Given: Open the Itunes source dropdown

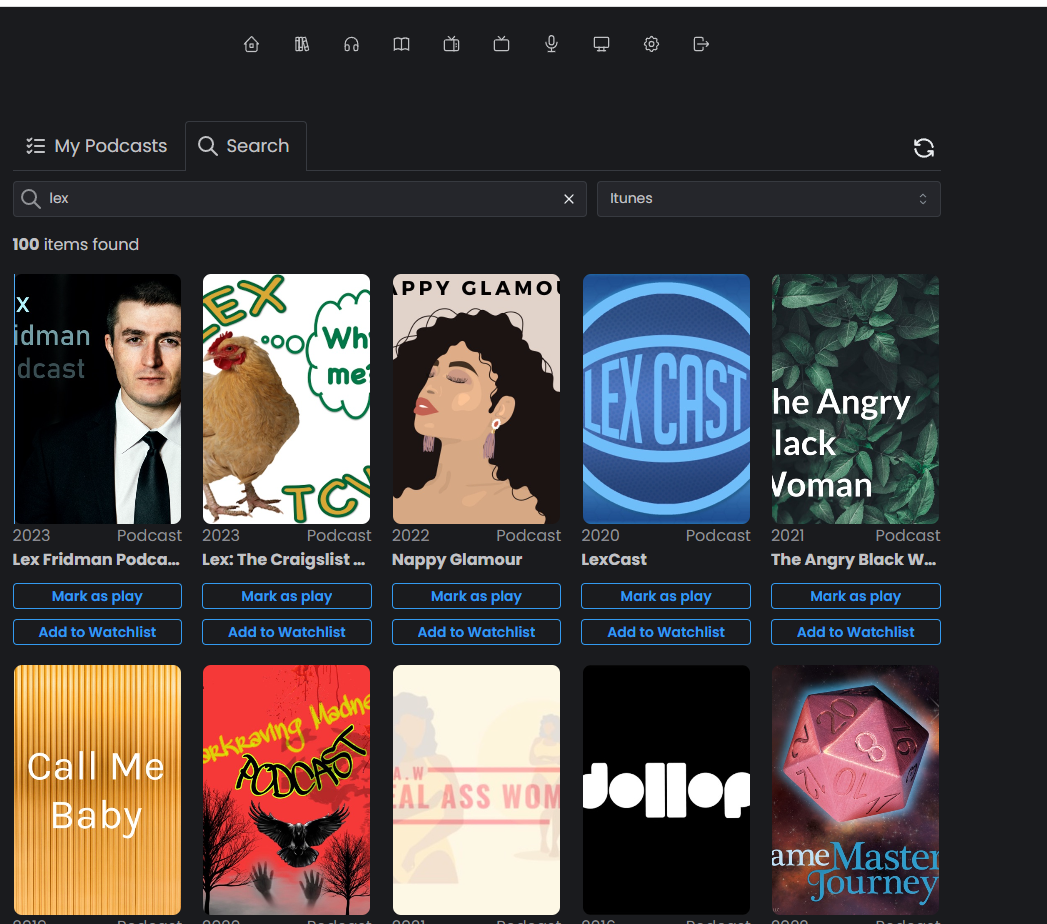Looking at the screenshot, I should click(768, 199).
